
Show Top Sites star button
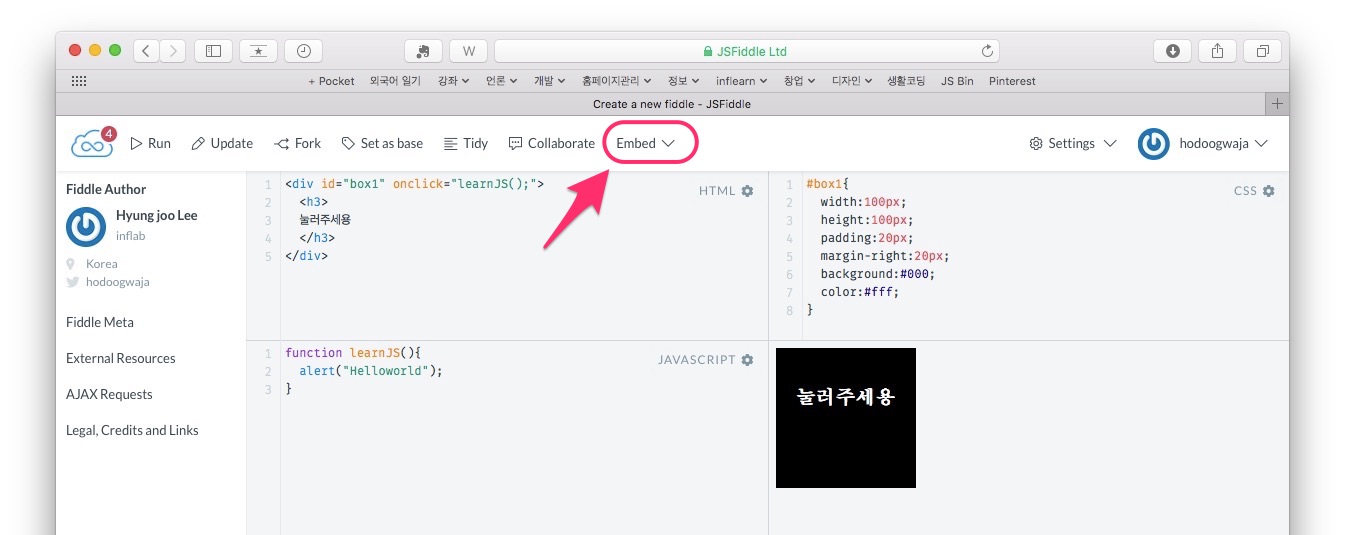pyautogui.click(x=258, y=51)
